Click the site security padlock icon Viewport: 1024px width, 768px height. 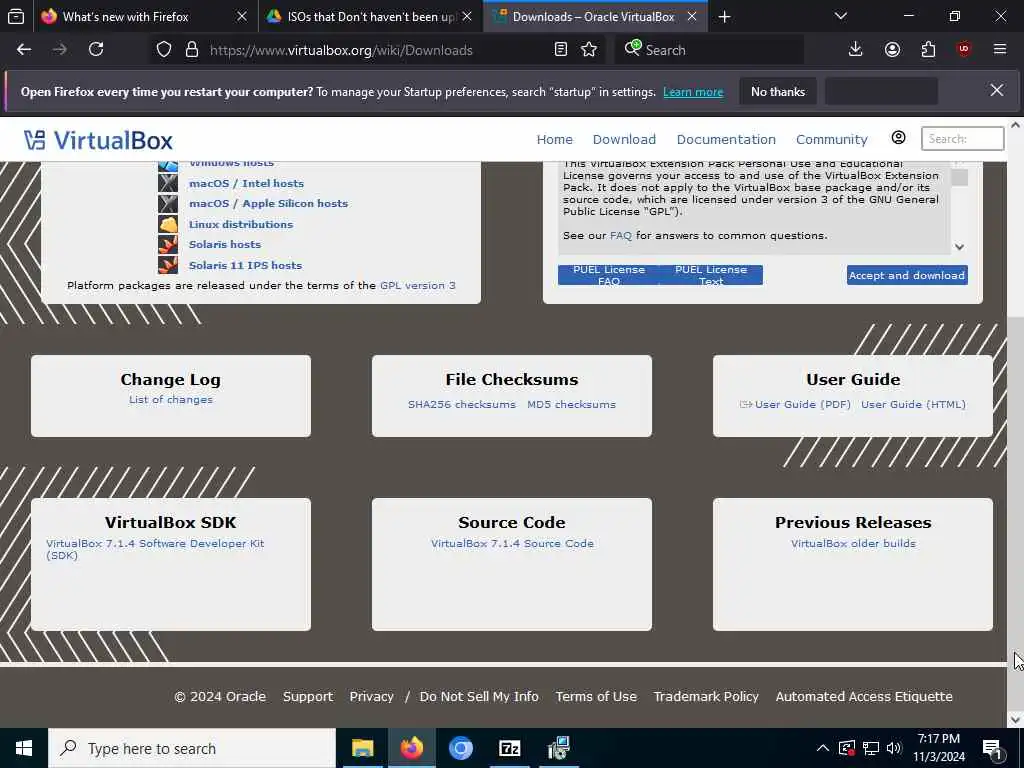pyautogui.click(x=191, y=50)
